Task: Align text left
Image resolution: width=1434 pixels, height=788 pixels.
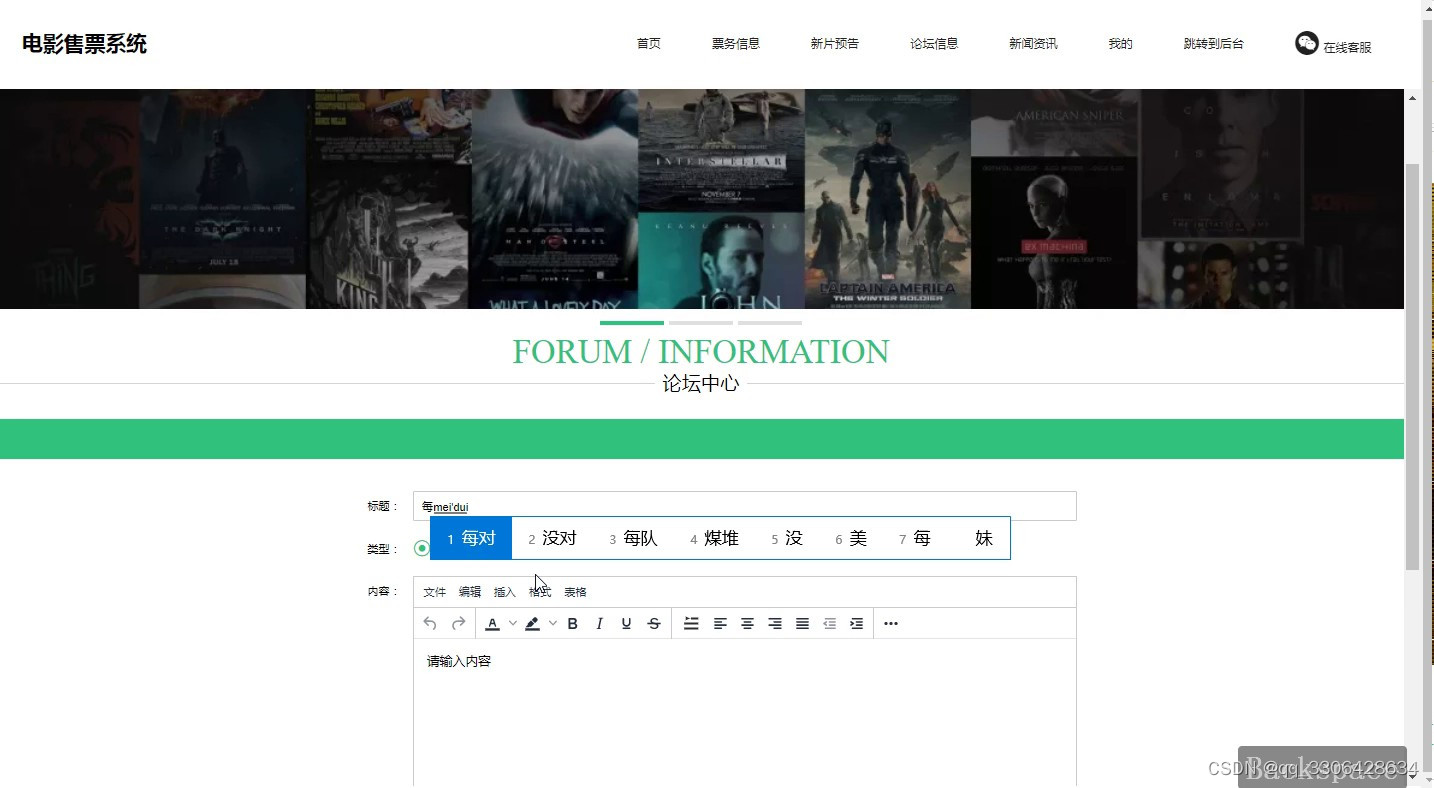Action: click(720, 623)
